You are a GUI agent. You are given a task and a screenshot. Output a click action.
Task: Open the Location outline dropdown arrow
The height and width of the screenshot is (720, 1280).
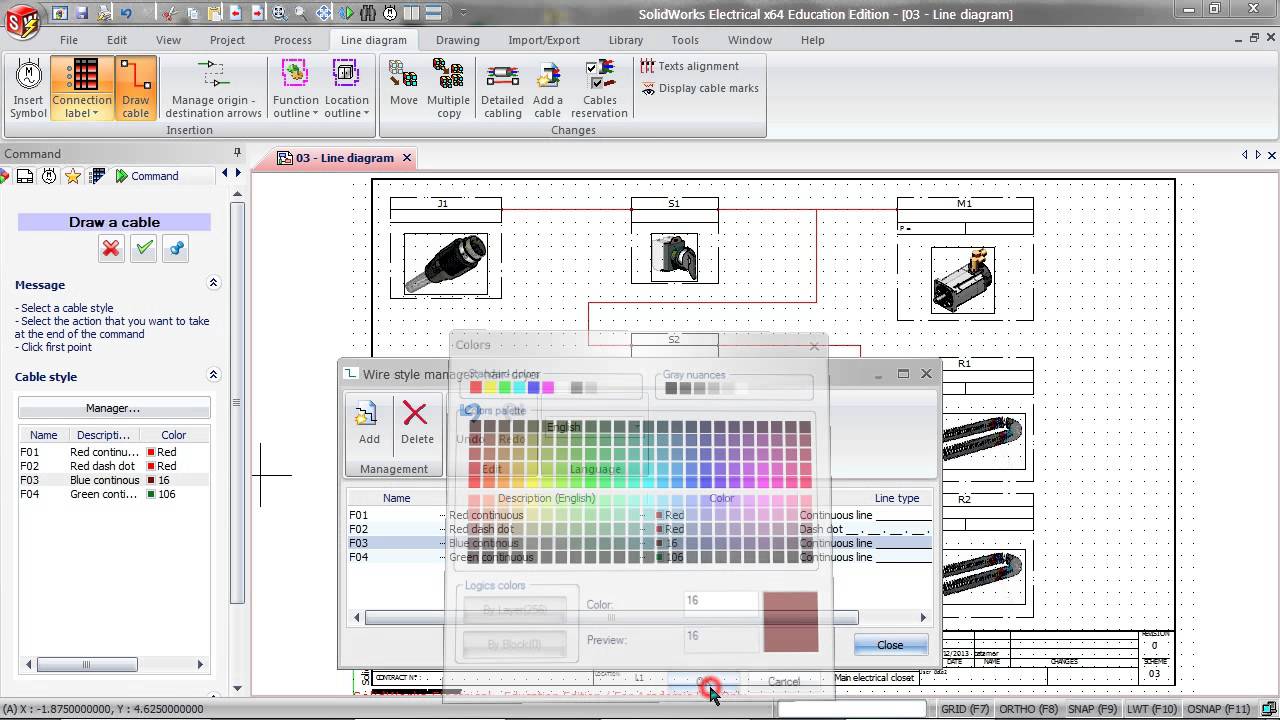tap(366, 114)
